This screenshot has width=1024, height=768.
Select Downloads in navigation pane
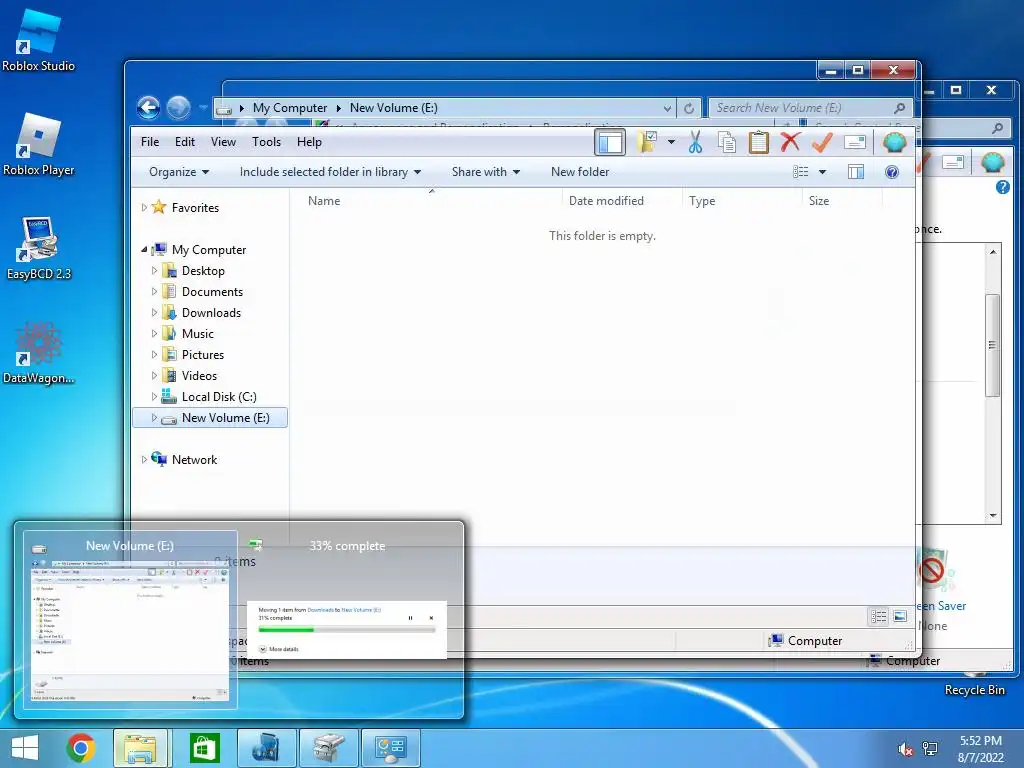coord(212,313)
